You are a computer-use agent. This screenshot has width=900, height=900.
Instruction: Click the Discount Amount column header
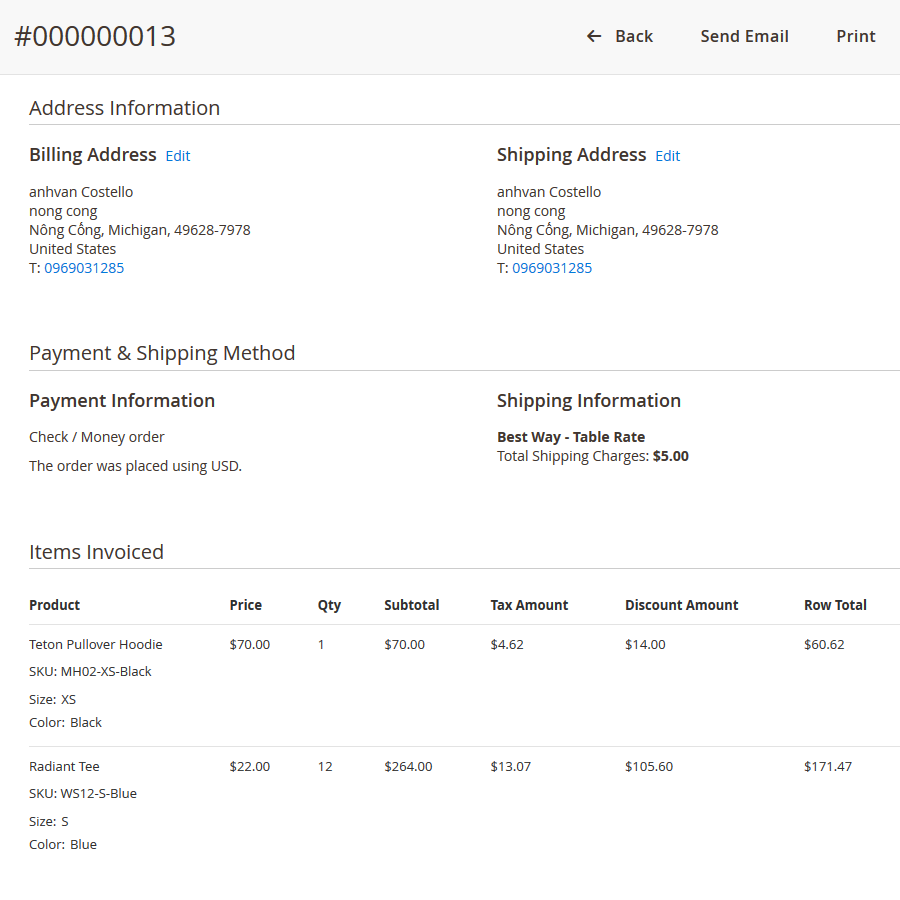pos(681,605)
